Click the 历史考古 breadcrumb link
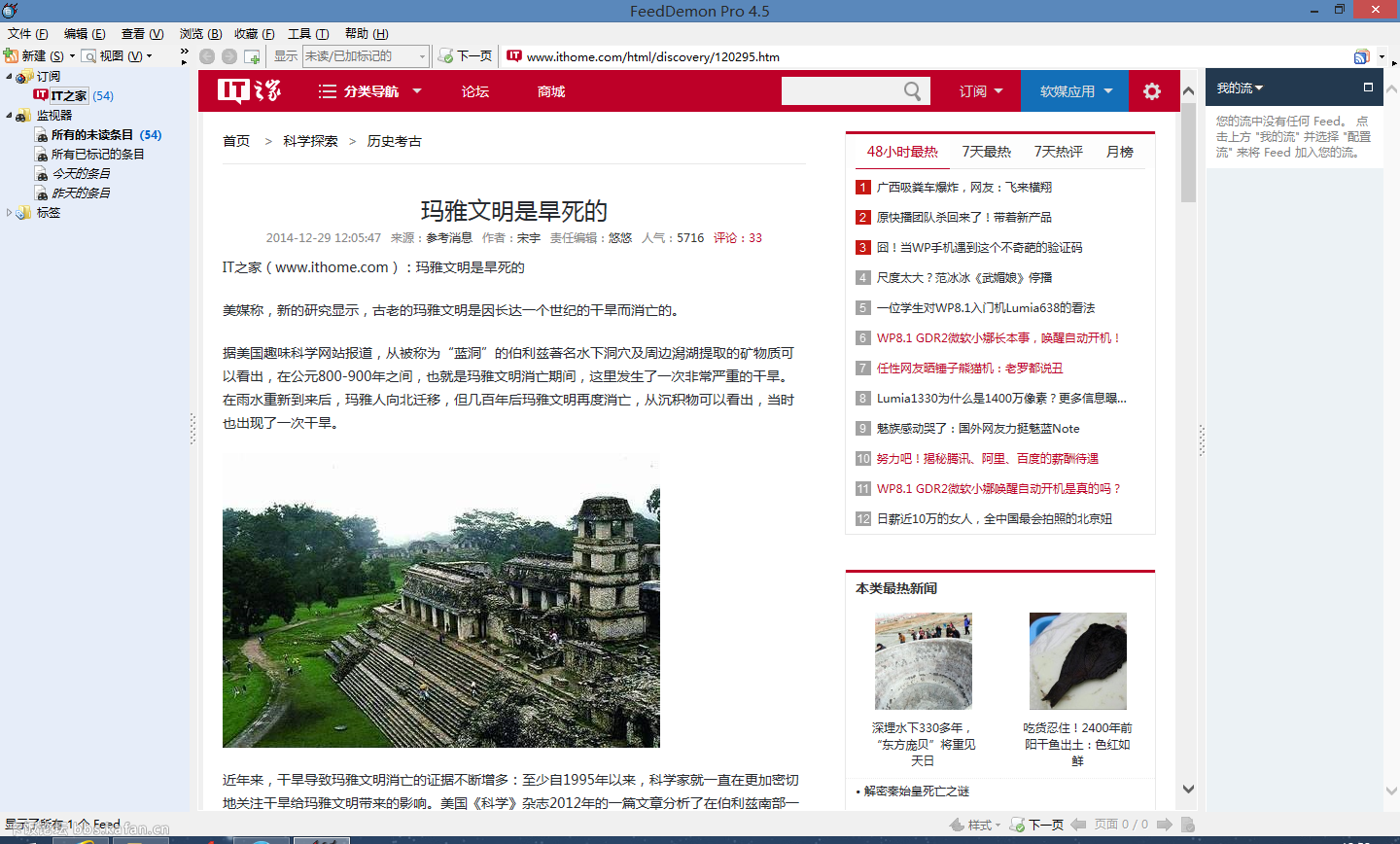This screenshot has width=1400, height=844. [395, 141]
